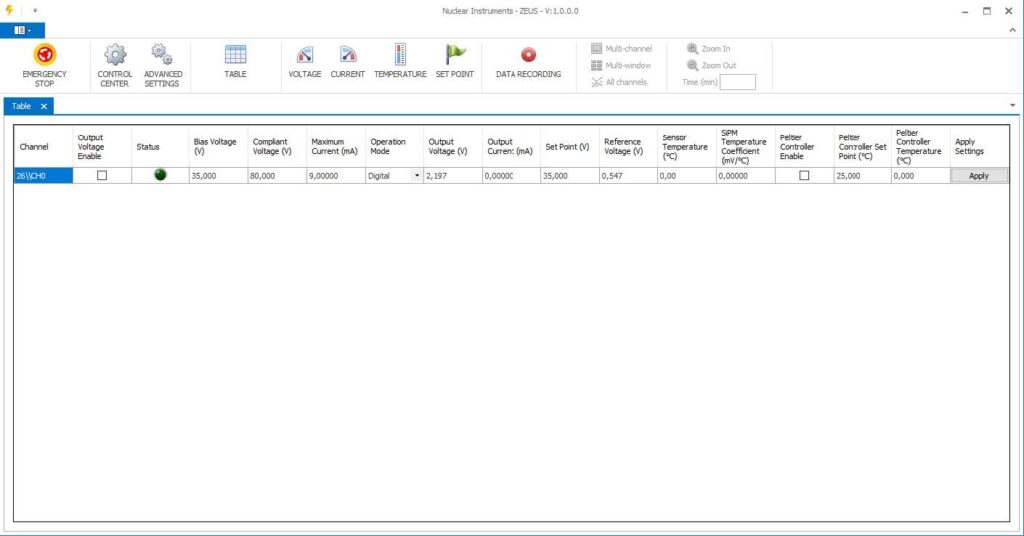Click Maximum Current cell 9,00000
Viewport: 1024px width, 536px height.
coord(336,176)
